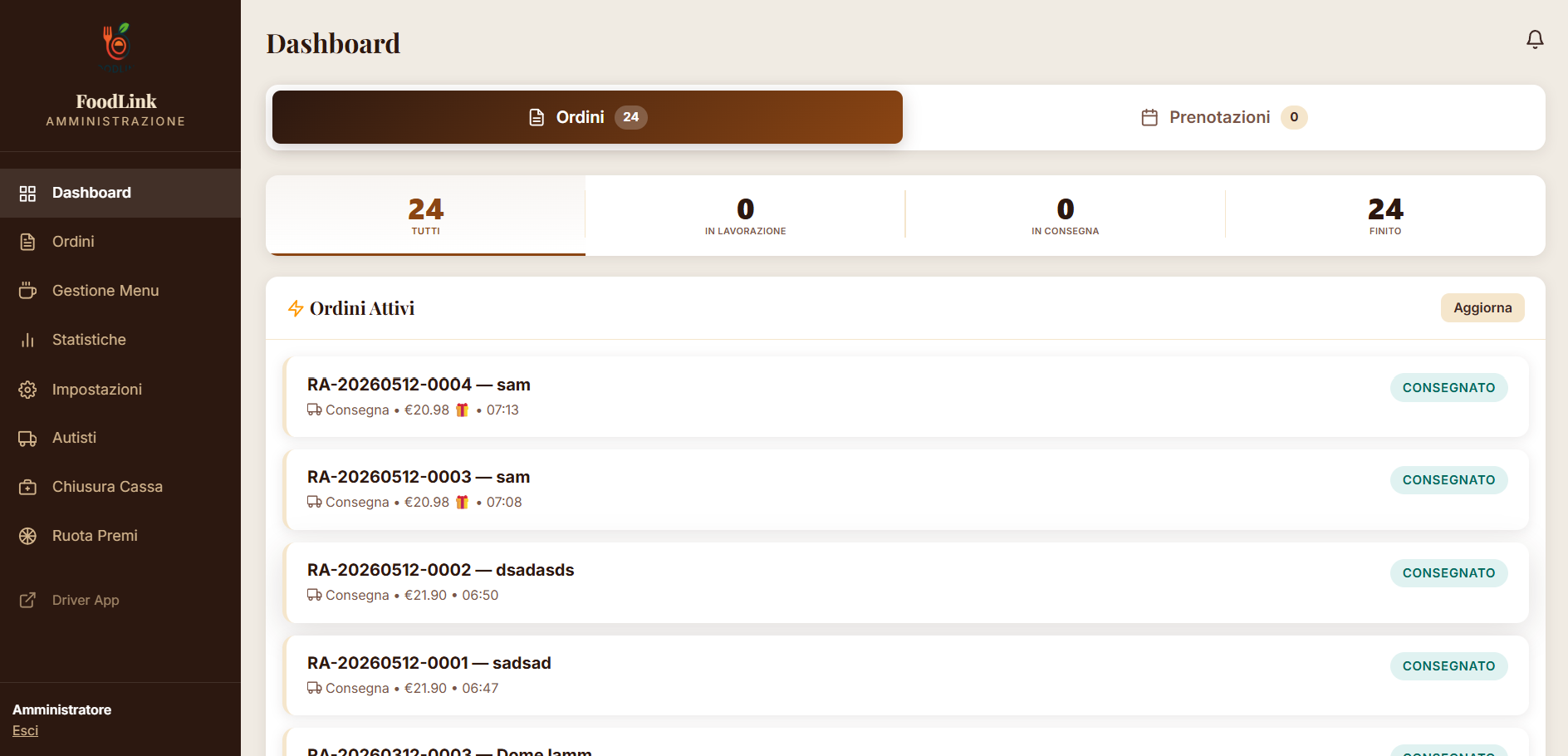The width and height of the screenshot is (1568, 756).
Task: Click delivery truck icon on order RA-20260512-0003
Action: tap(314, 502)
